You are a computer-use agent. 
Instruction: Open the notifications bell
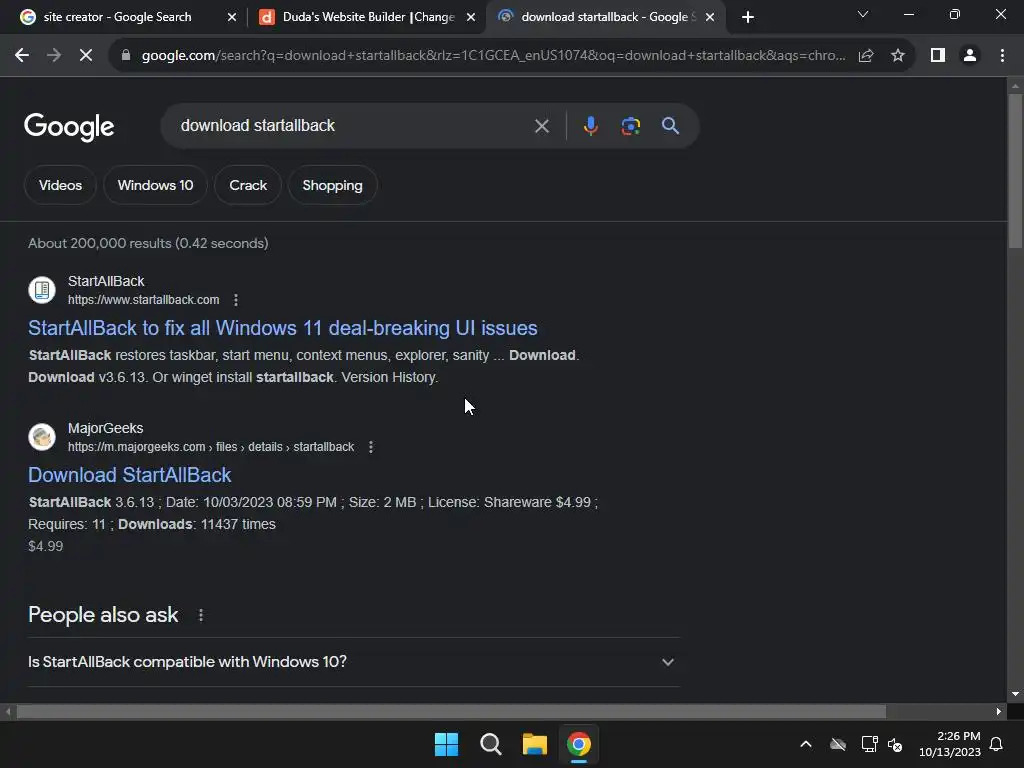pos(997,744)
